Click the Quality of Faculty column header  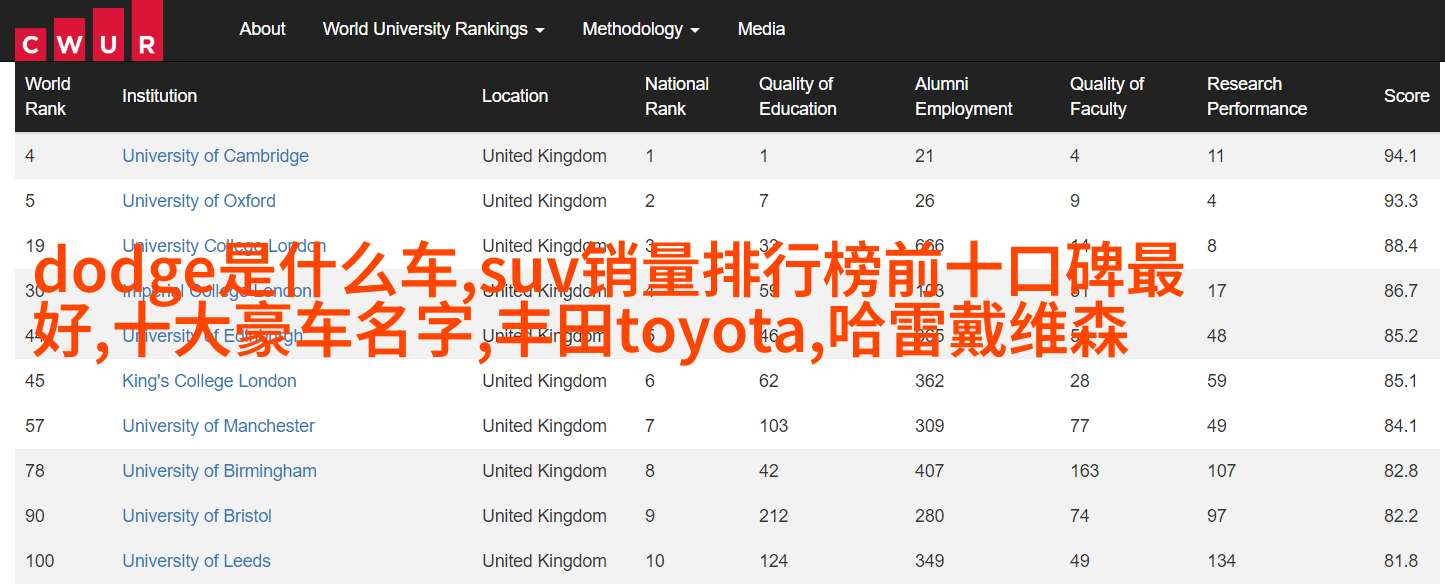(1107, 96)
